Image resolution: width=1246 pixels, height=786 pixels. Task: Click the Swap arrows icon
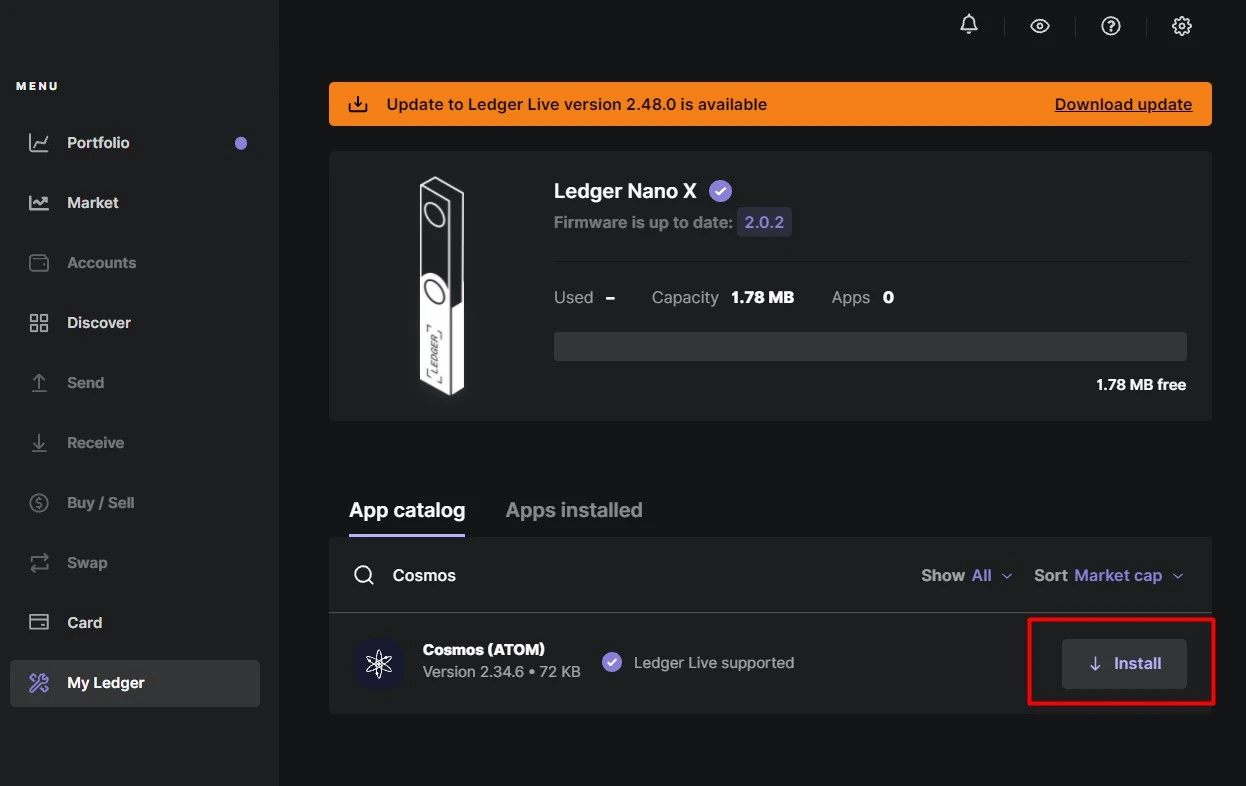pos(39,563)
